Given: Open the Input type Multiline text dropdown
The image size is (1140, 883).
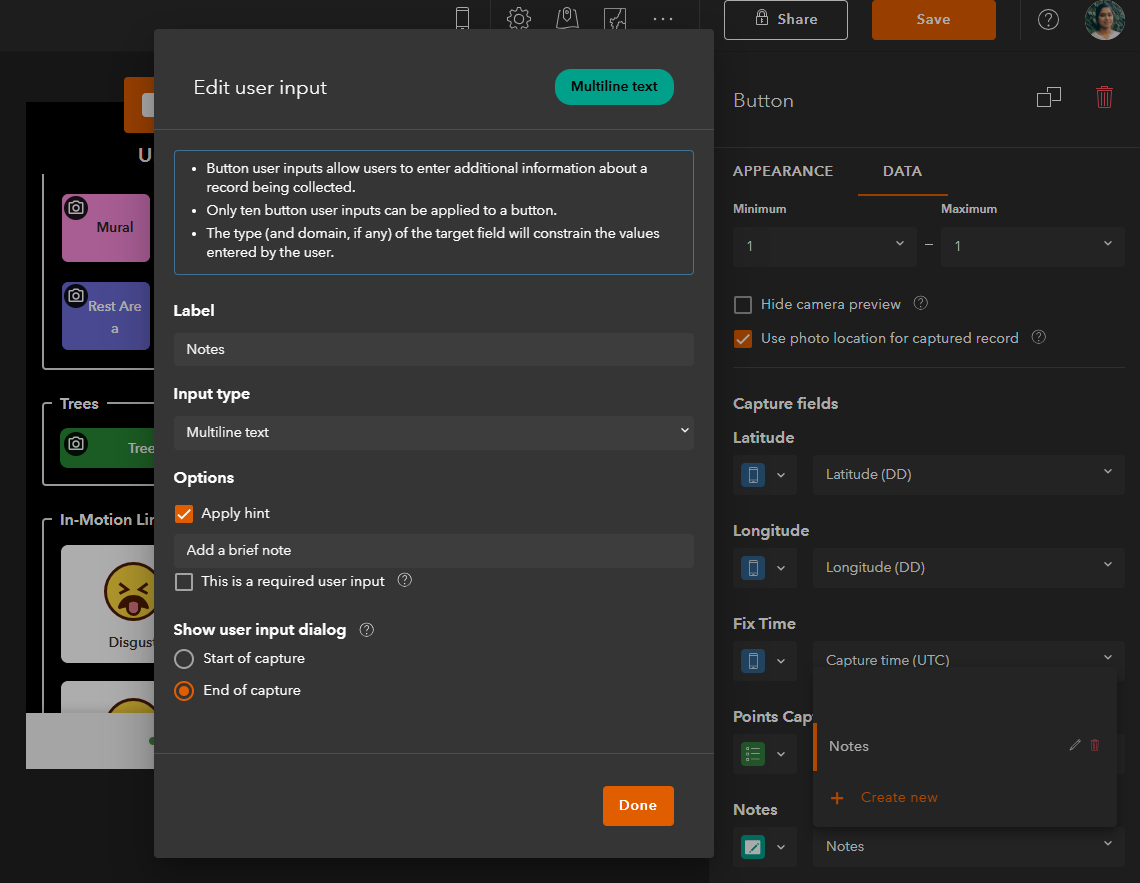Looking at the screenshot, I should click(x=433, y=432).
